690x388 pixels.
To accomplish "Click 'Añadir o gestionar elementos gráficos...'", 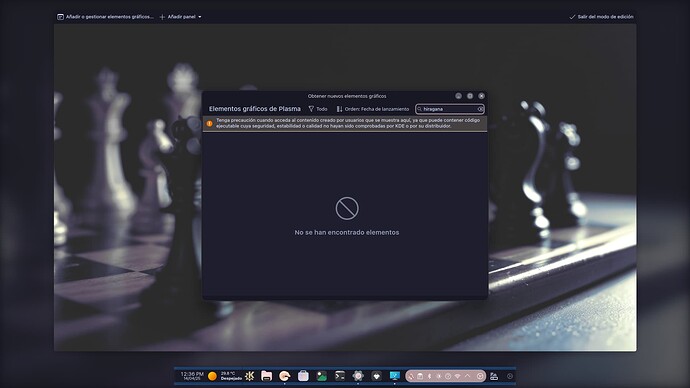I will [x=105, y=17].
